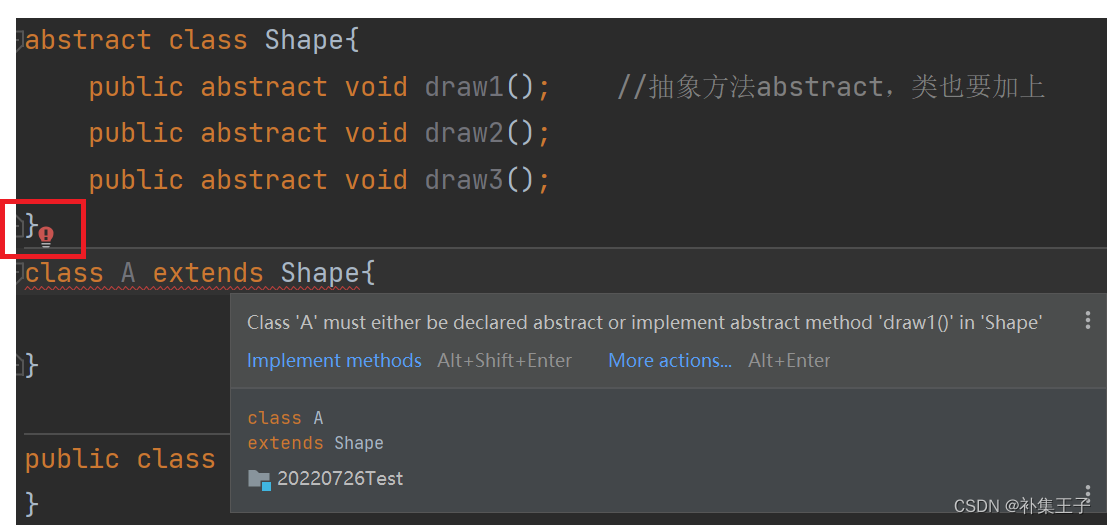This screenshot has height=525, width=1107.
Task: Open the three-dot menu at the popup's bottom
Action: click(1088, 493)
